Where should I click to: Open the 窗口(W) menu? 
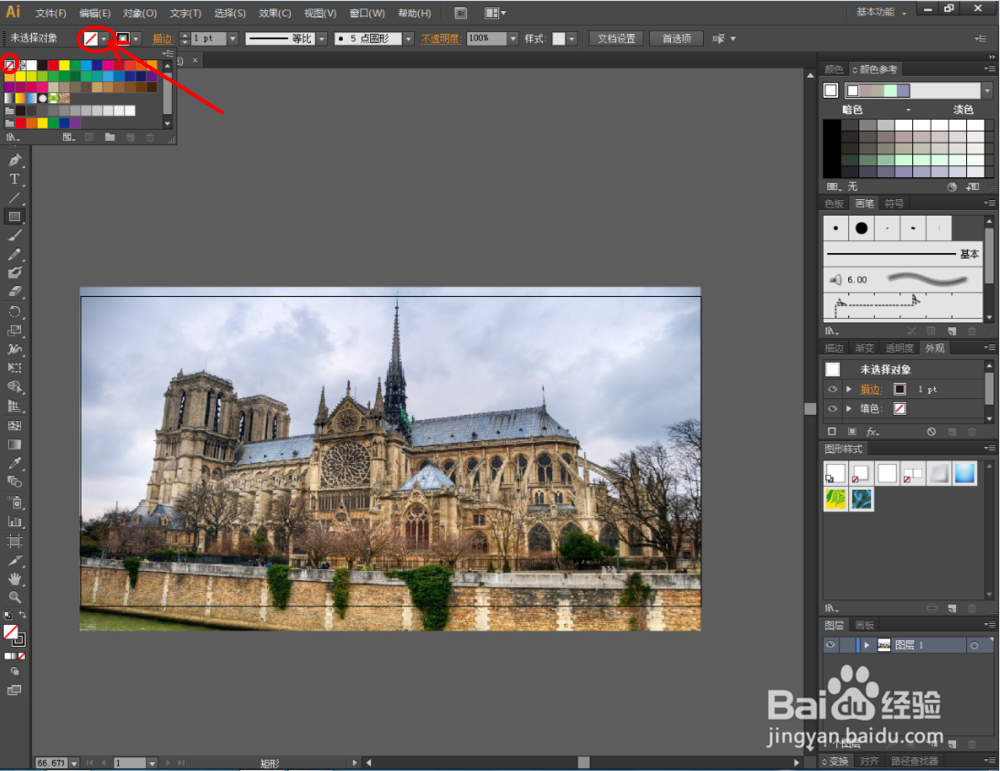point(367,13)
